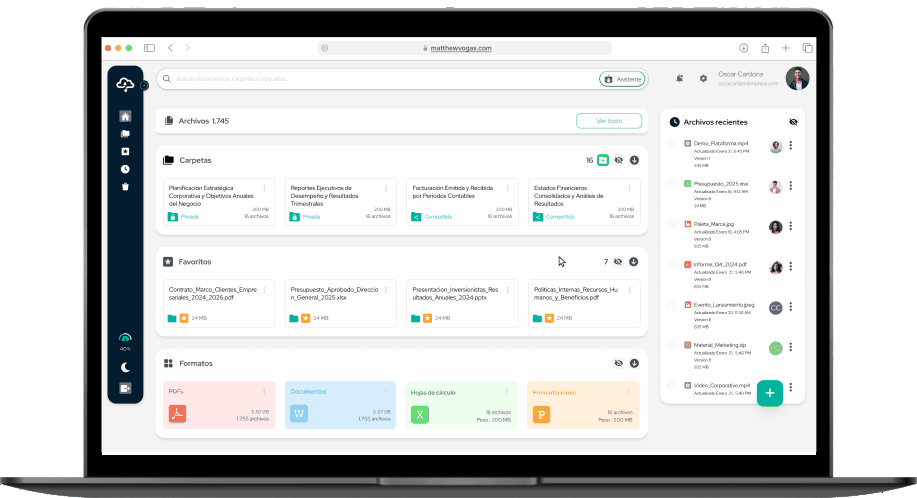Screen dimensions: 917x498
Task: Open the Home icon in the sidebar
Action: pyautogui.click(x=125, y=116)
